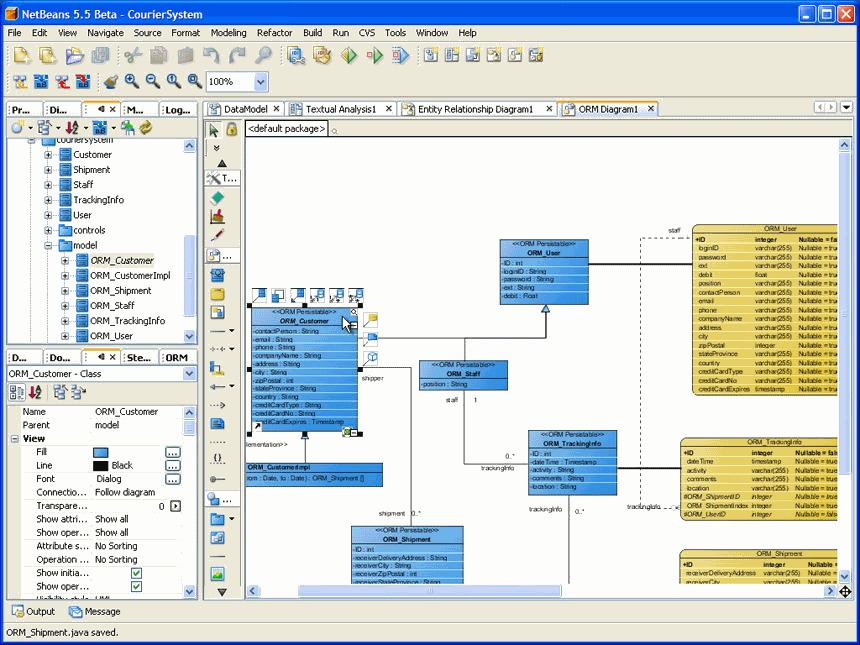Open the Modeling menu
This screenshot has width=860, height=645.
coord(228,33)
